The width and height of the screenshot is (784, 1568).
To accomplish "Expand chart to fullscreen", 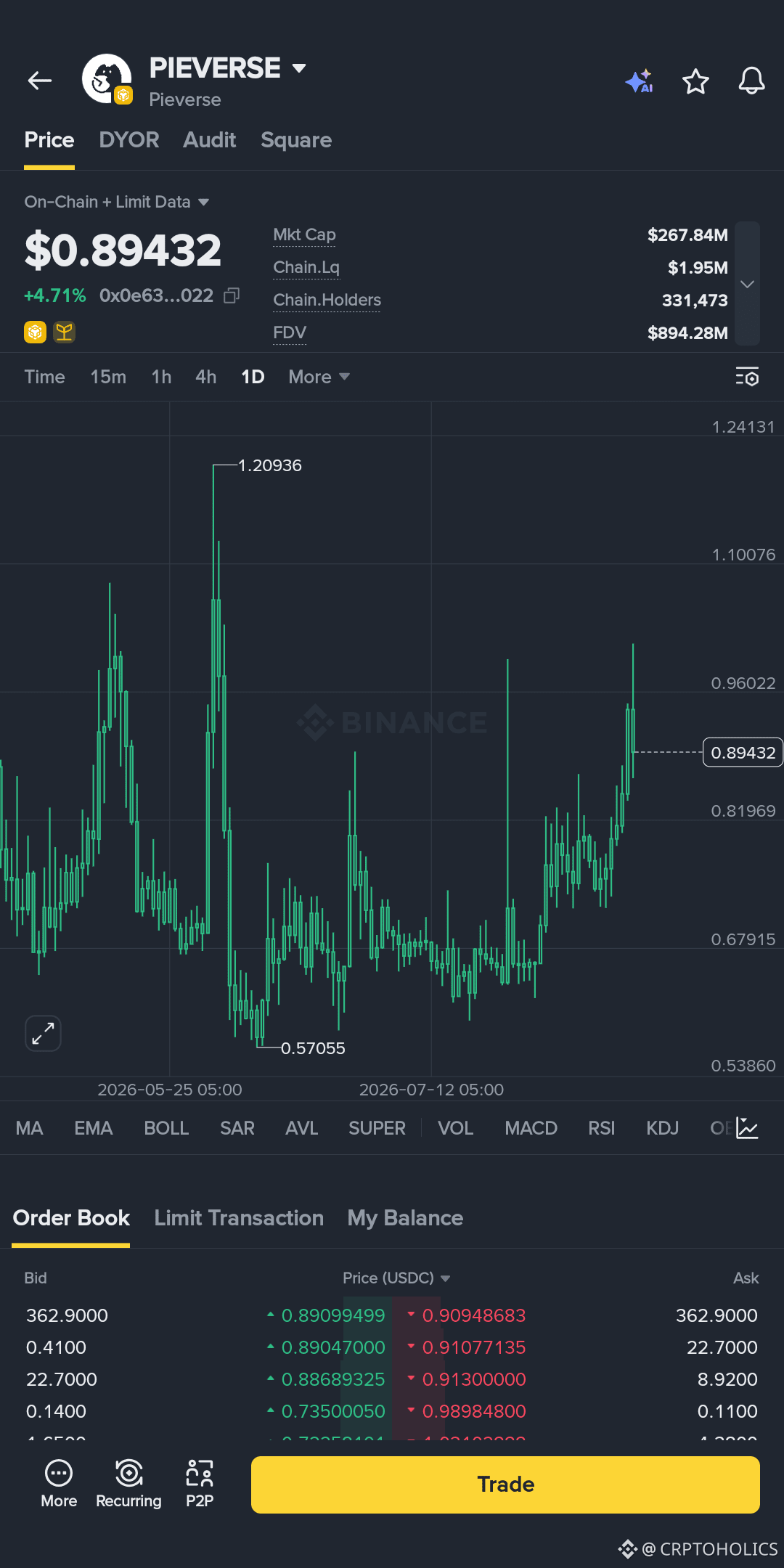I will point(43,1033).
